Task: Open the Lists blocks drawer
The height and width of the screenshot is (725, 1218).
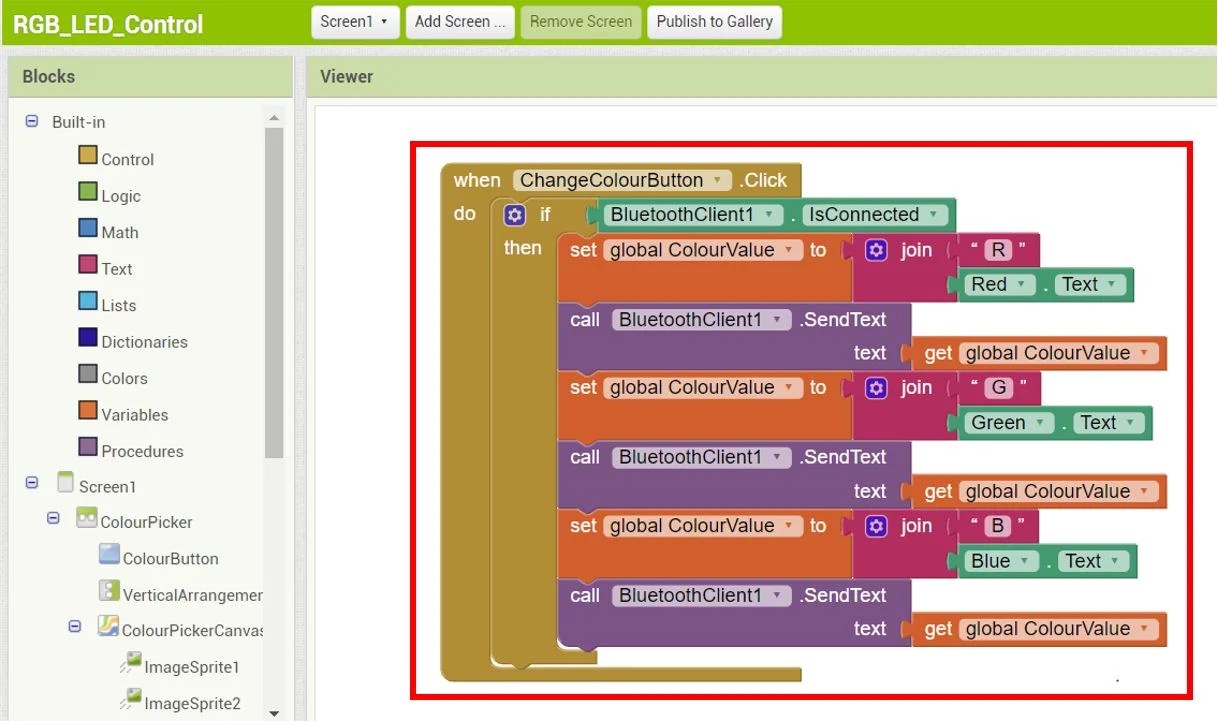Action: [x=116, y=304]
